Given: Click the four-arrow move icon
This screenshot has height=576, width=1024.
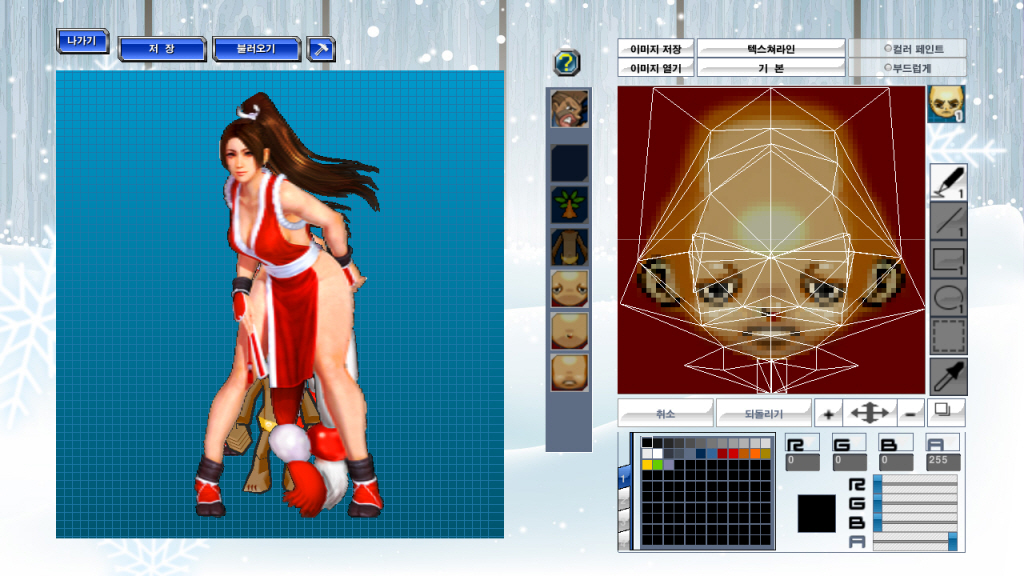Looking at the screenshot, I should tap(869, 413).
